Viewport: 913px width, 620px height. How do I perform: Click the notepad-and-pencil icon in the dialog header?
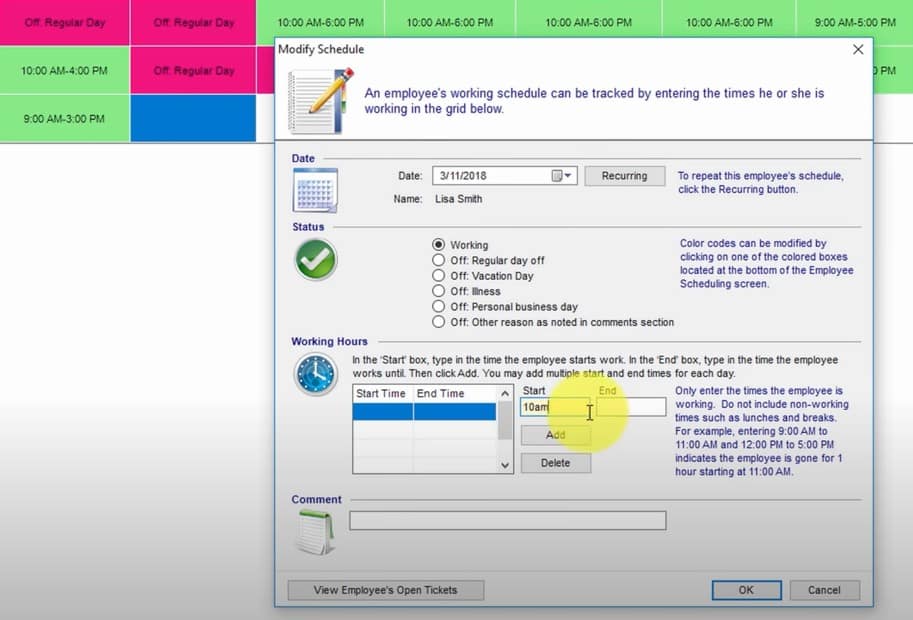(x=321, y=101)
